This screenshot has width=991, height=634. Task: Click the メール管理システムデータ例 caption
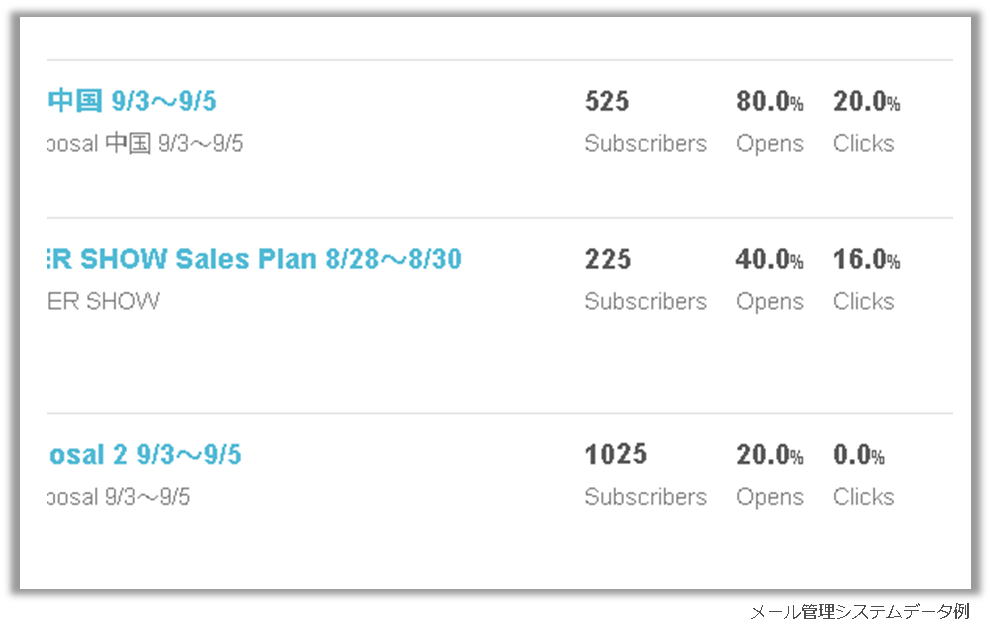pos(860,612)
